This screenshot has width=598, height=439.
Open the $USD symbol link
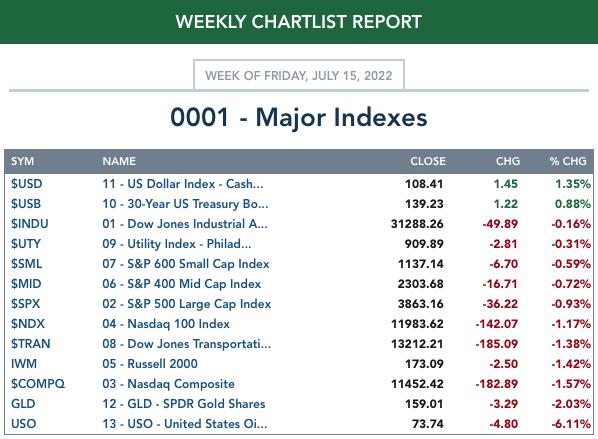pos(26,184)
